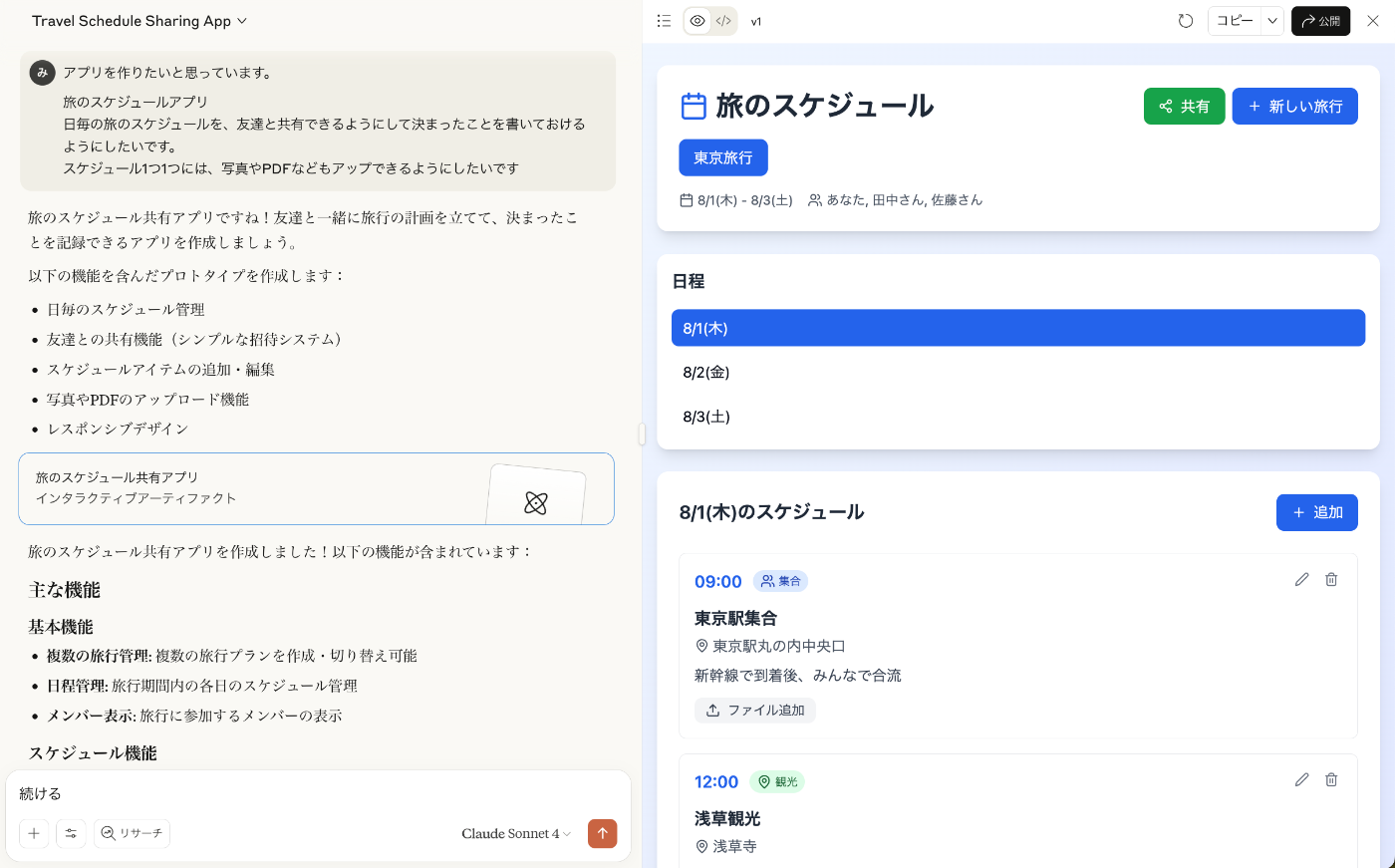This screenshot has width=1395, height=868.
Task: Click the 浅草観光 card title
Action: [727, 819]
